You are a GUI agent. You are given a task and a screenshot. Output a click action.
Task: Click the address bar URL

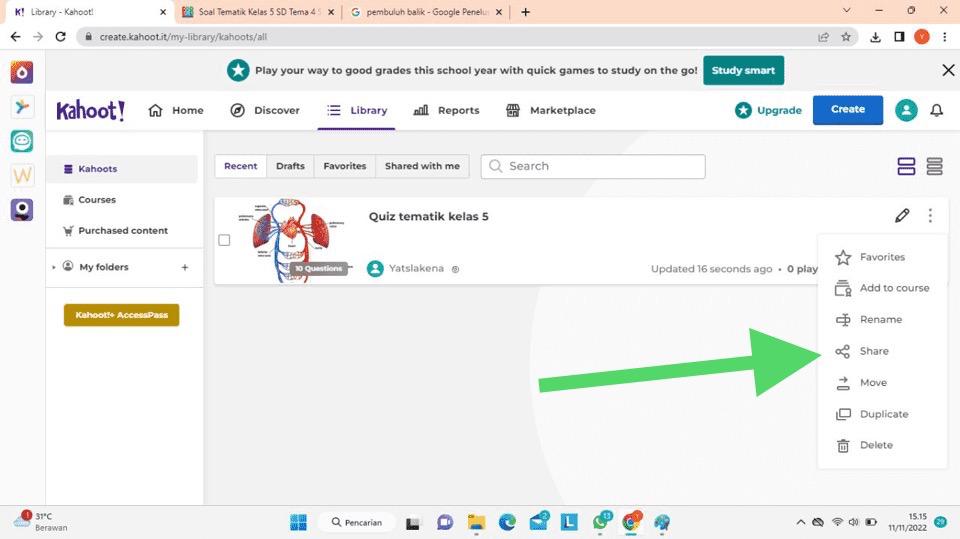[183, 37]
